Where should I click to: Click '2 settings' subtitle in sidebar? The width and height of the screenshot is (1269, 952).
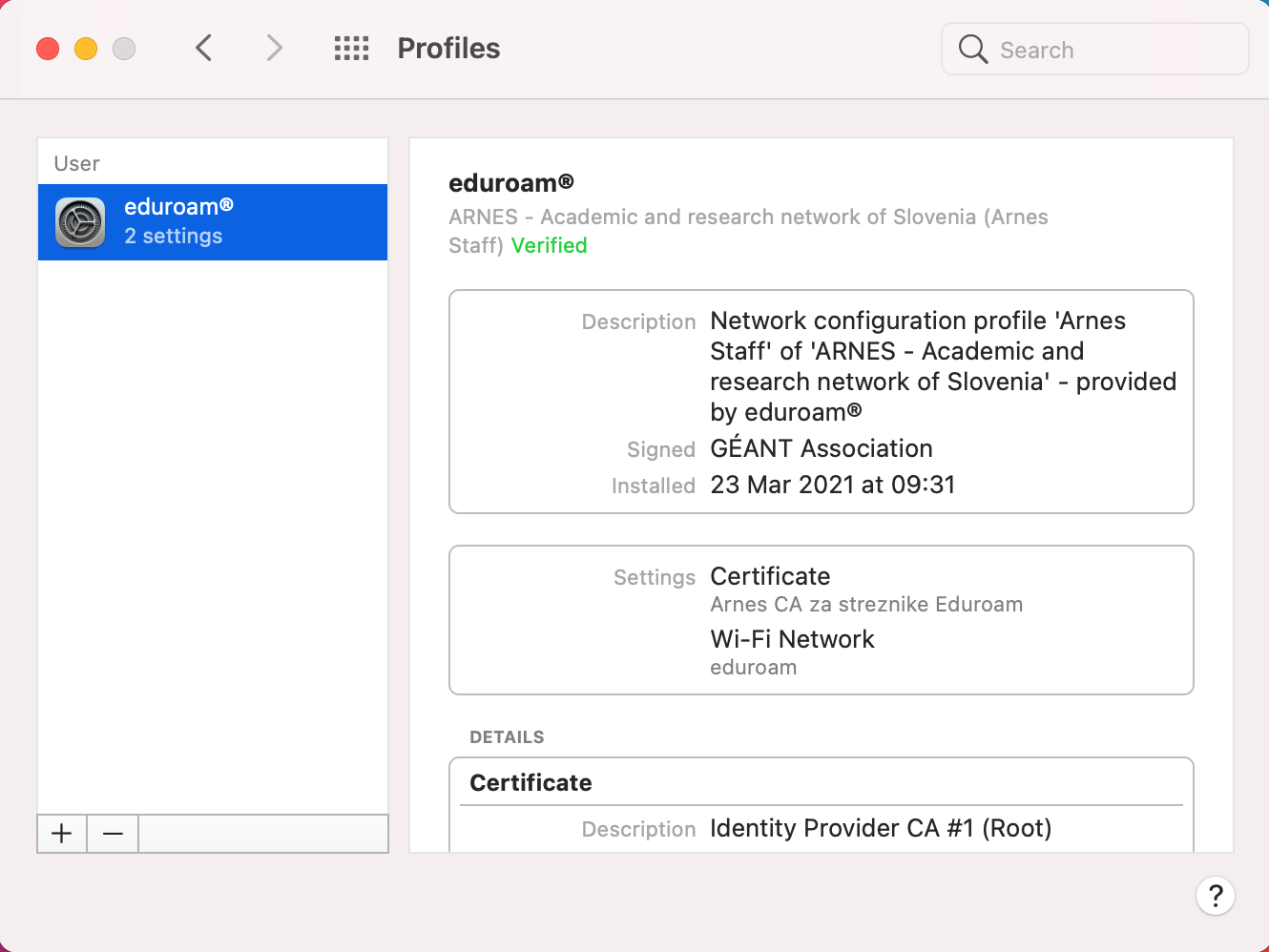coord(173,237)
